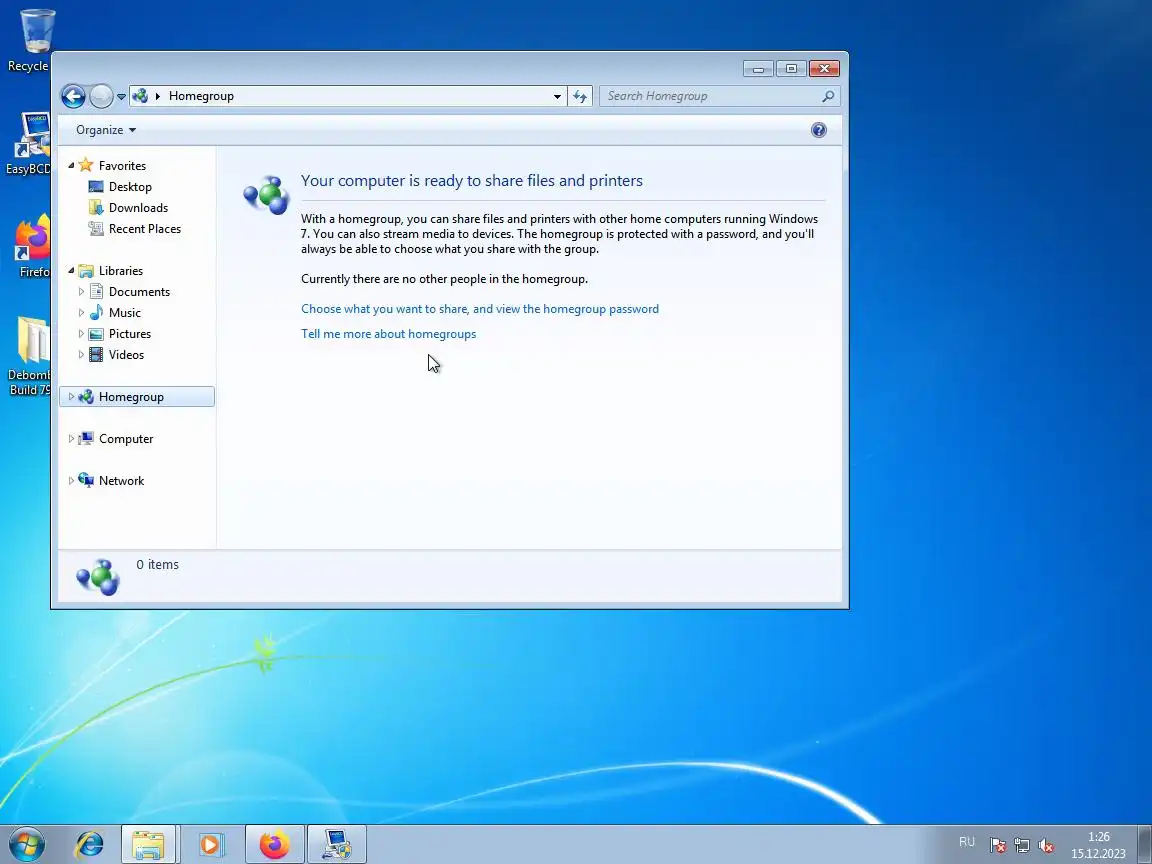Select Computer in navigation pane

click(x=126, y=439)
